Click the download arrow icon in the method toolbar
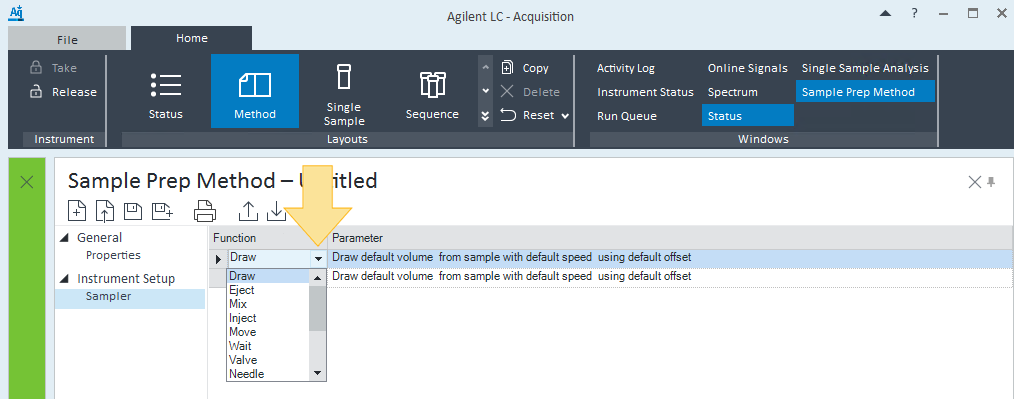Viewport: 1014px width, 399px height. pos(277,210)
